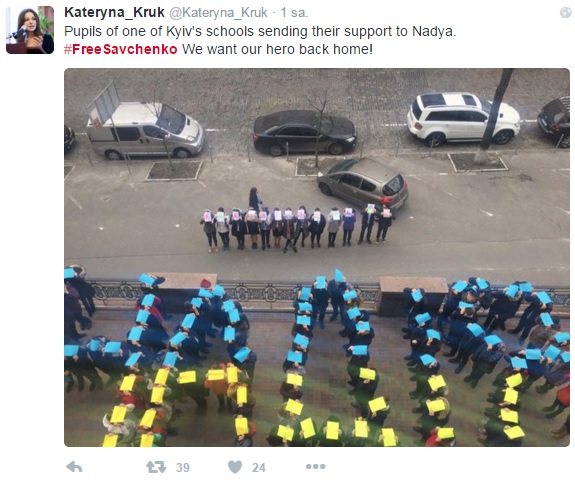Expand the tweet text about Kyiv's schools

click(x=260, y=32)
